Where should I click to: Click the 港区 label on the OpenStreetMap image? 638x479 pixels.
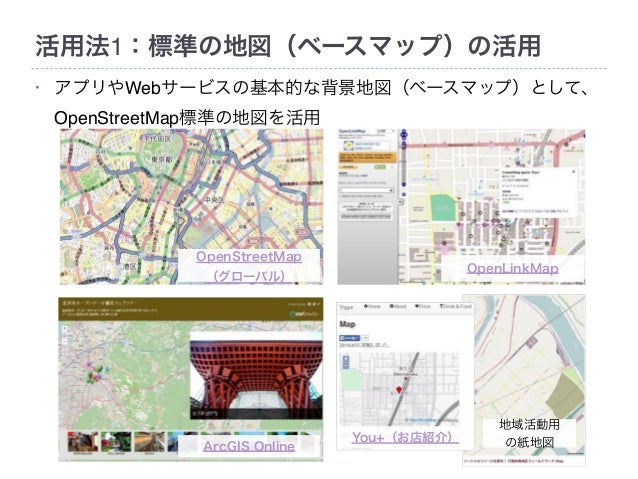(130, 267)
